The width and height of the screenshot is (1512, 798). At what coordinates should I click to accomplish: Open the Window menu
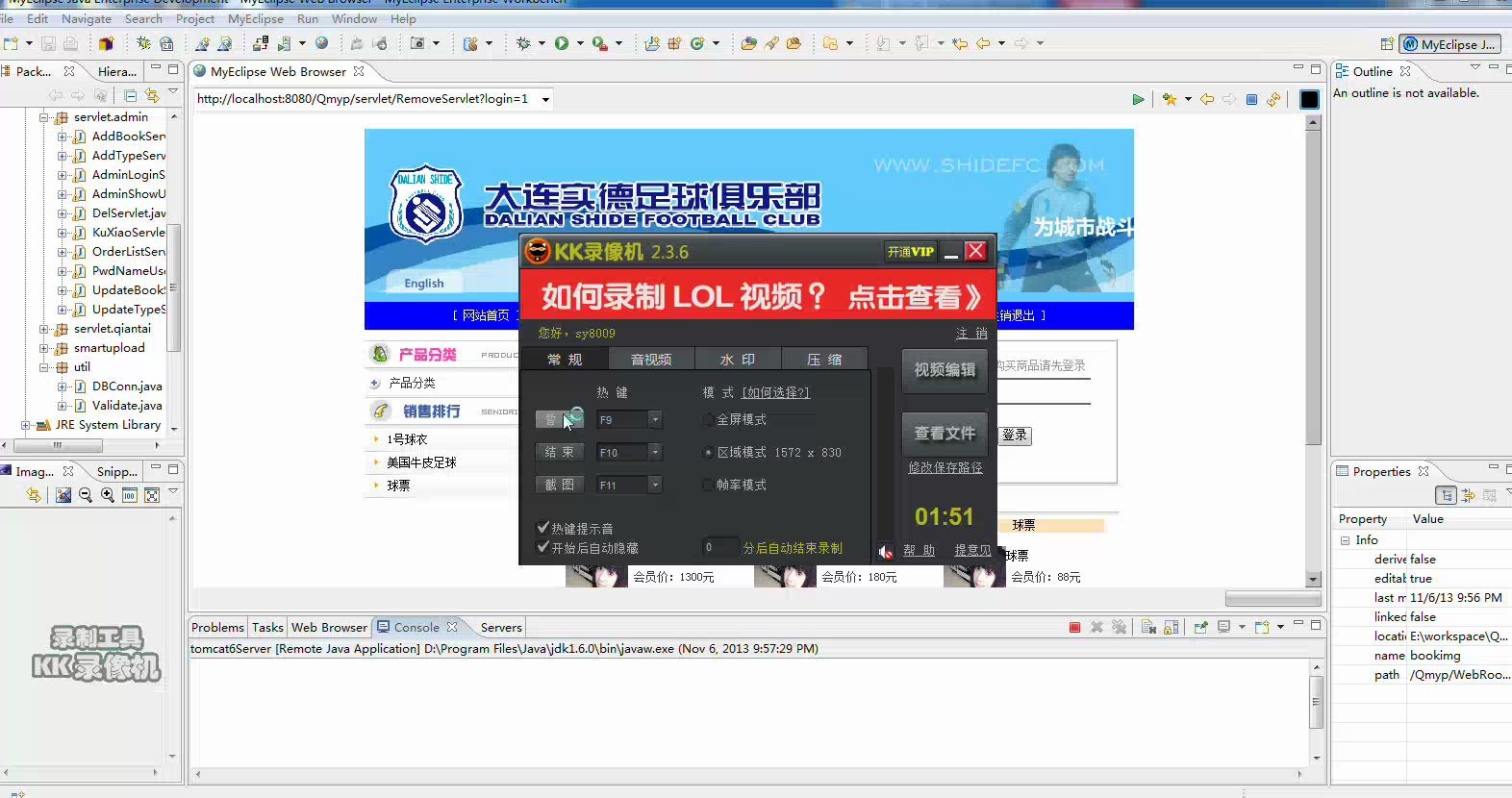[x=354, y=18]
